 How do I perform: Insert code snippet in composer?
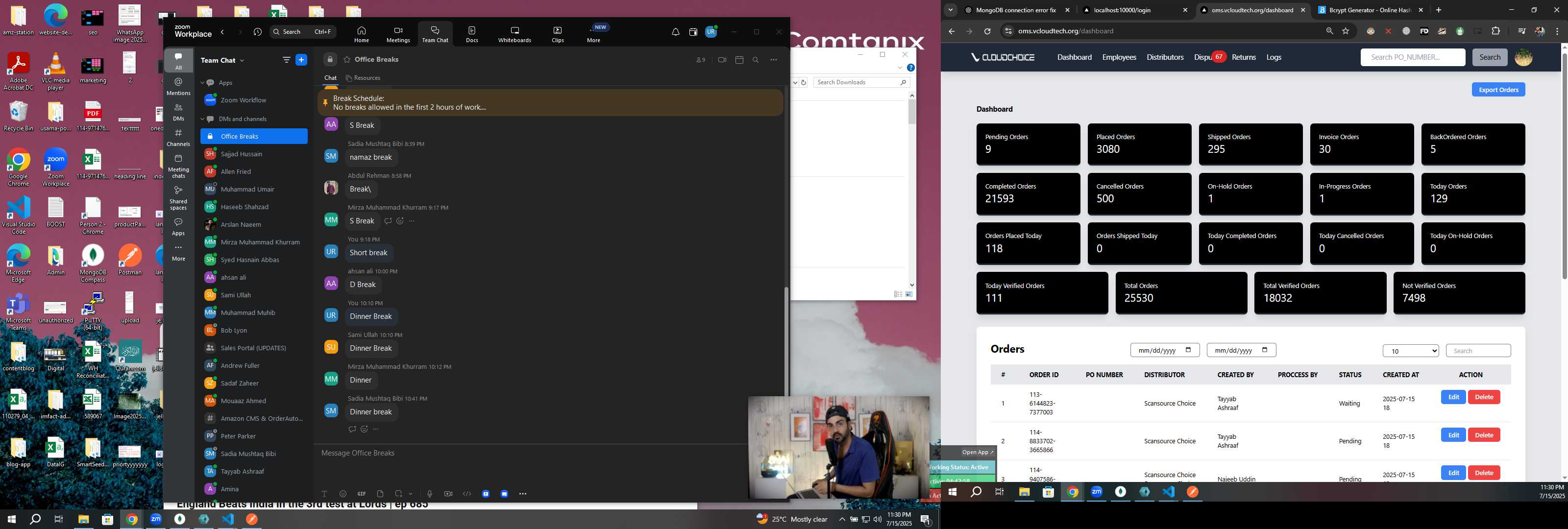[467, 494]
